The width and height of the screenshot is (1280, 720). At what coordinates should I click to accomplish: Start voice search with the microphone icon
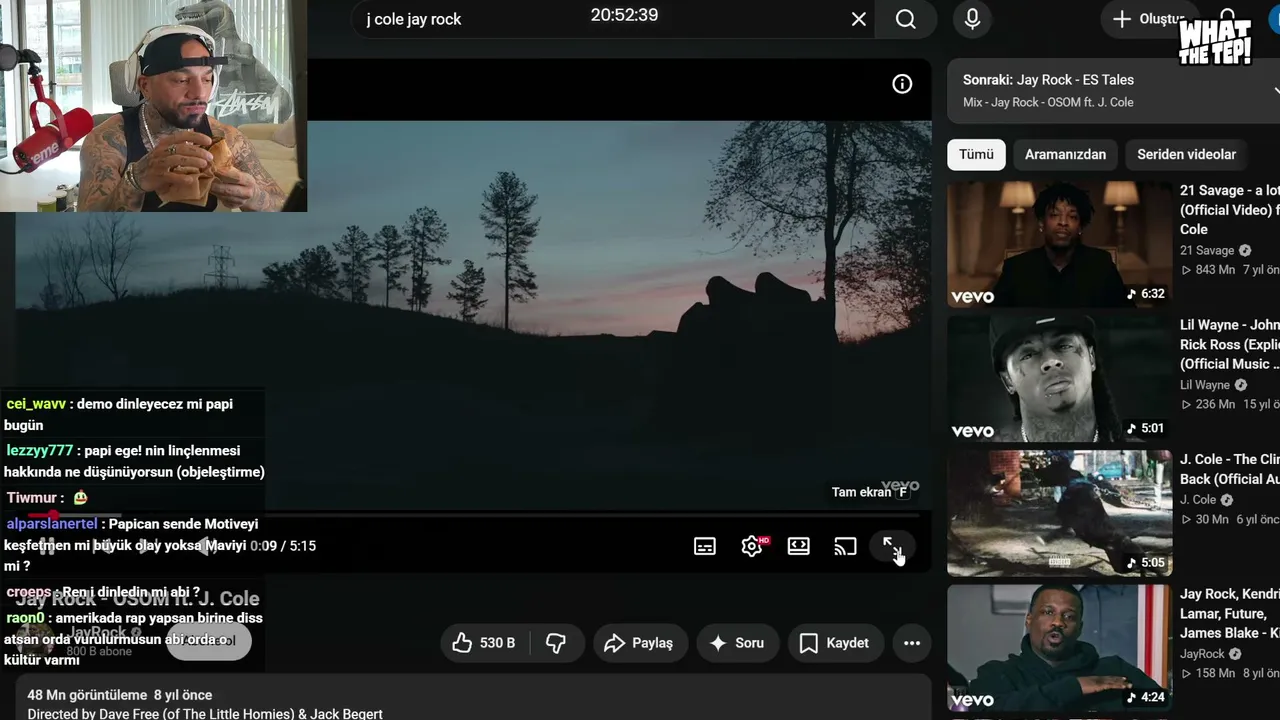[972, 19]
